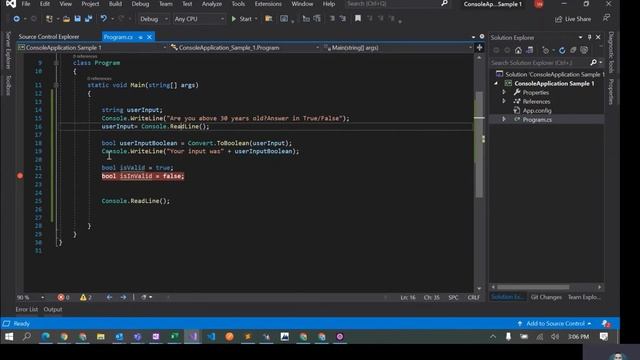
Task: Expand the Program.cs node in Solution Explorer
Action: (504, 119)
